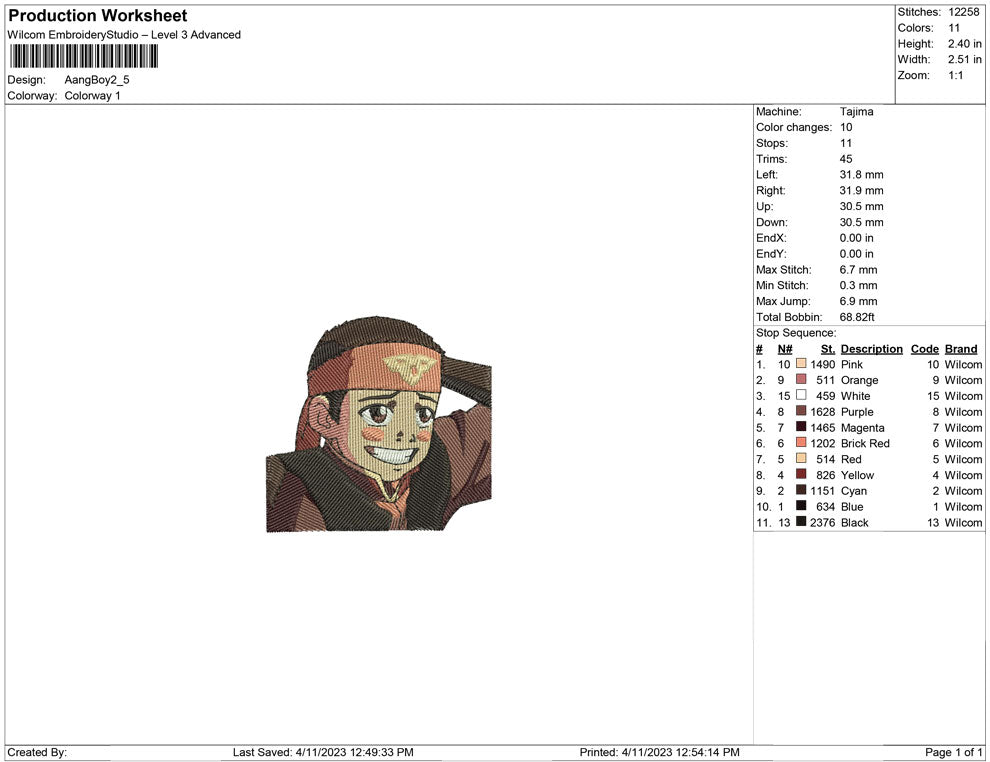Image resolution: width=990 pixels, height=762 pixels.
Task: Pick the Red row color swatch
Action: coord(801,458)
